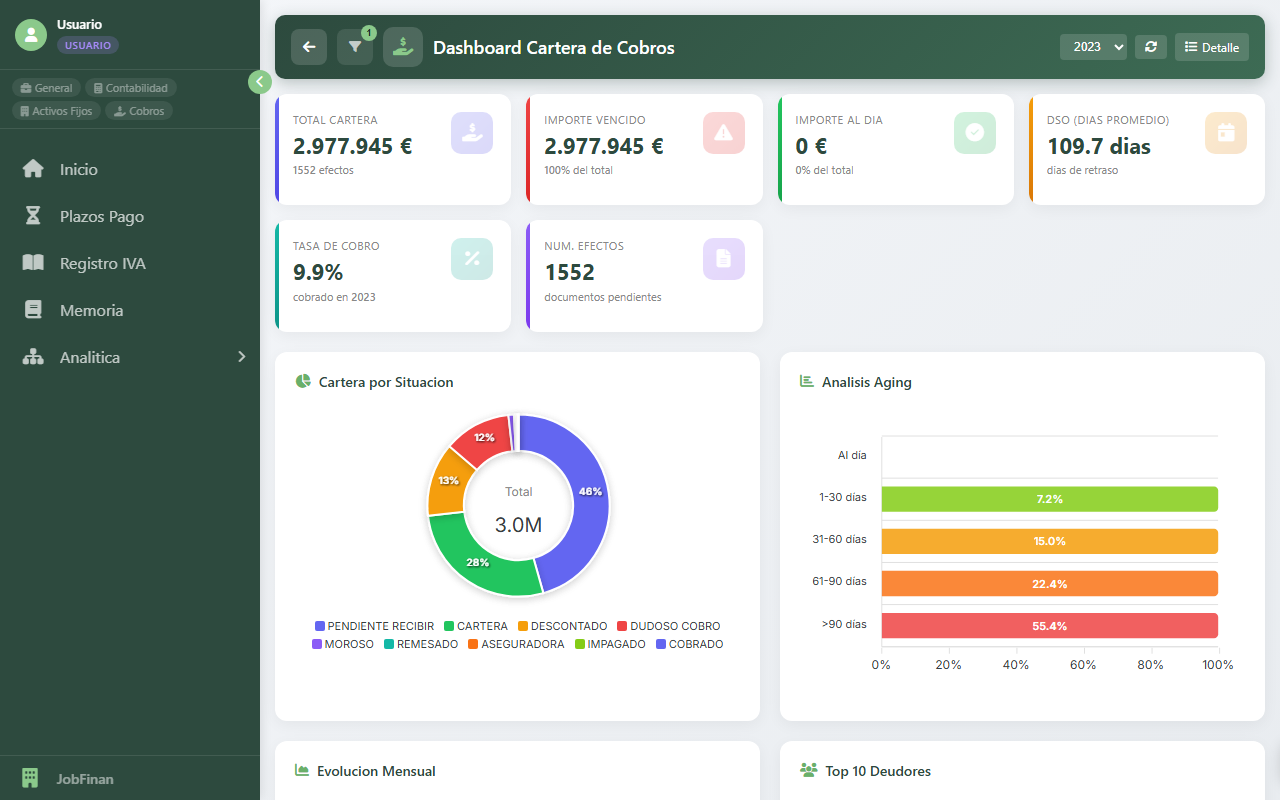The width and height of the screenshot is (1280, 800).
Task: Click the >90 días red bar in Analisis Aging
Action: [x=1048, y=624]
